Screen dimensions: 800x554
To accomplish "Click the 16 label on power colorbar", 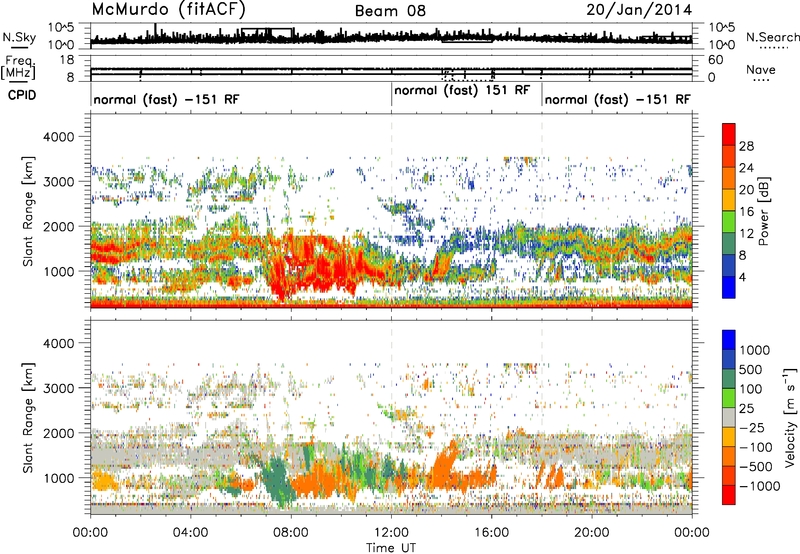I will (746, 212).
